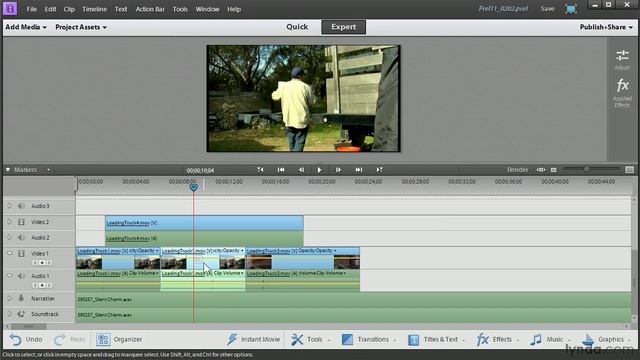
Task: Go to previous keyframe on Audio 1 track
Action: click(35, 285)
